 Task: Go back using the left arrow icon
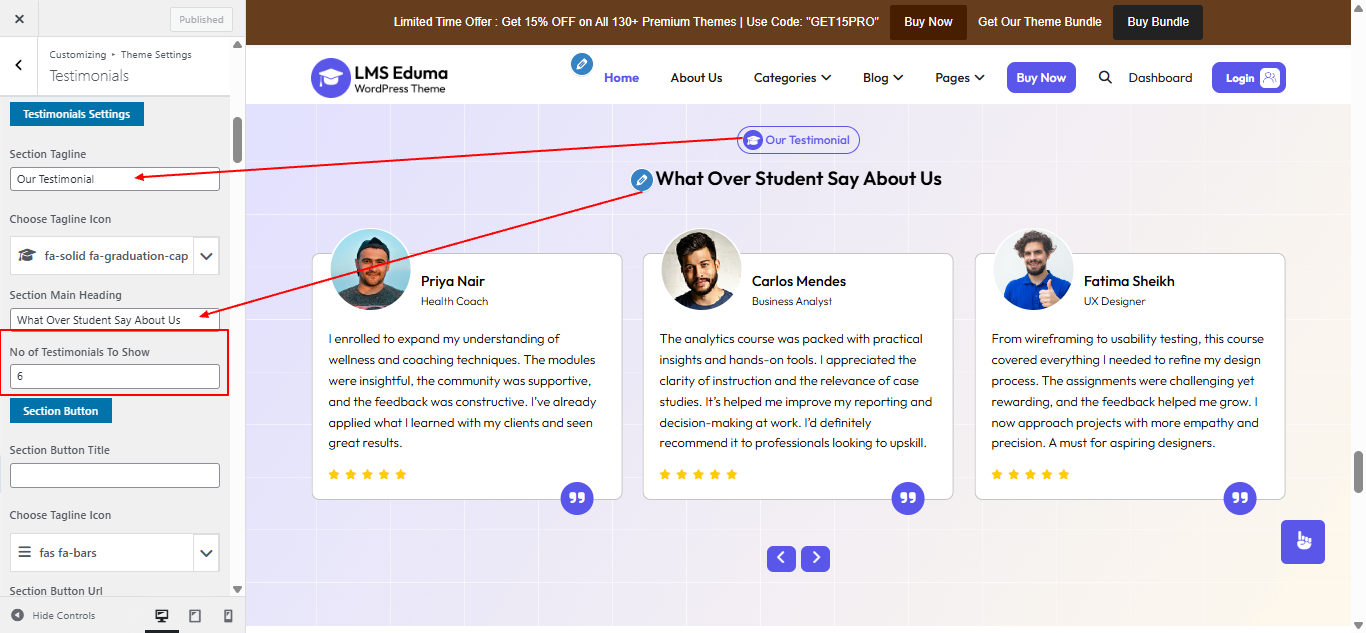pos(19,65)
